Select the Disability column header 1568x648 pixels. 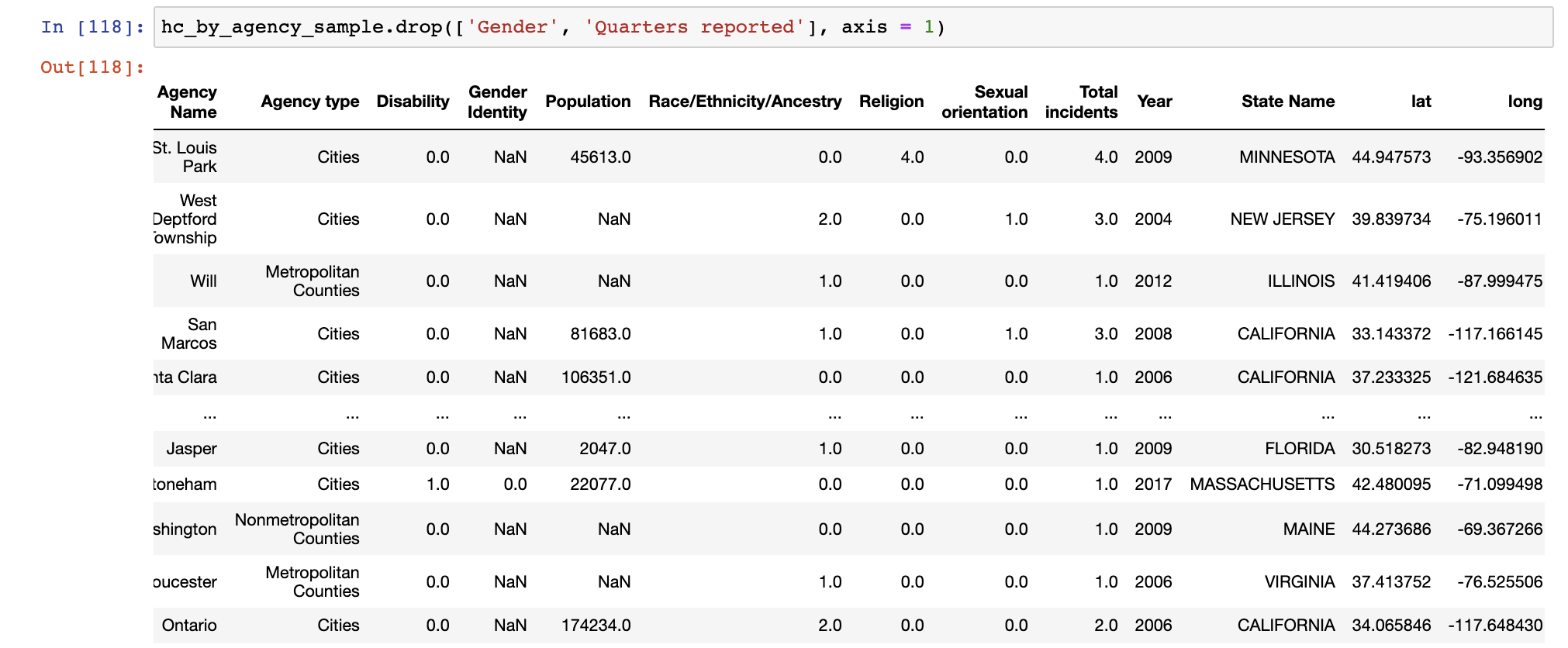[x=413, y=102]
